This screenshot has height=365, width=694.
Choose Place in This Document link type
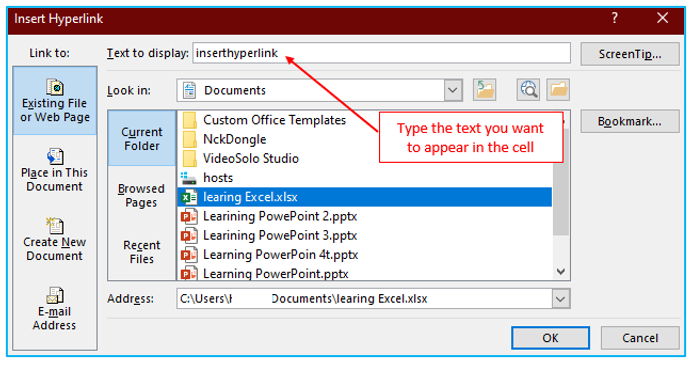tap(55, 170)
